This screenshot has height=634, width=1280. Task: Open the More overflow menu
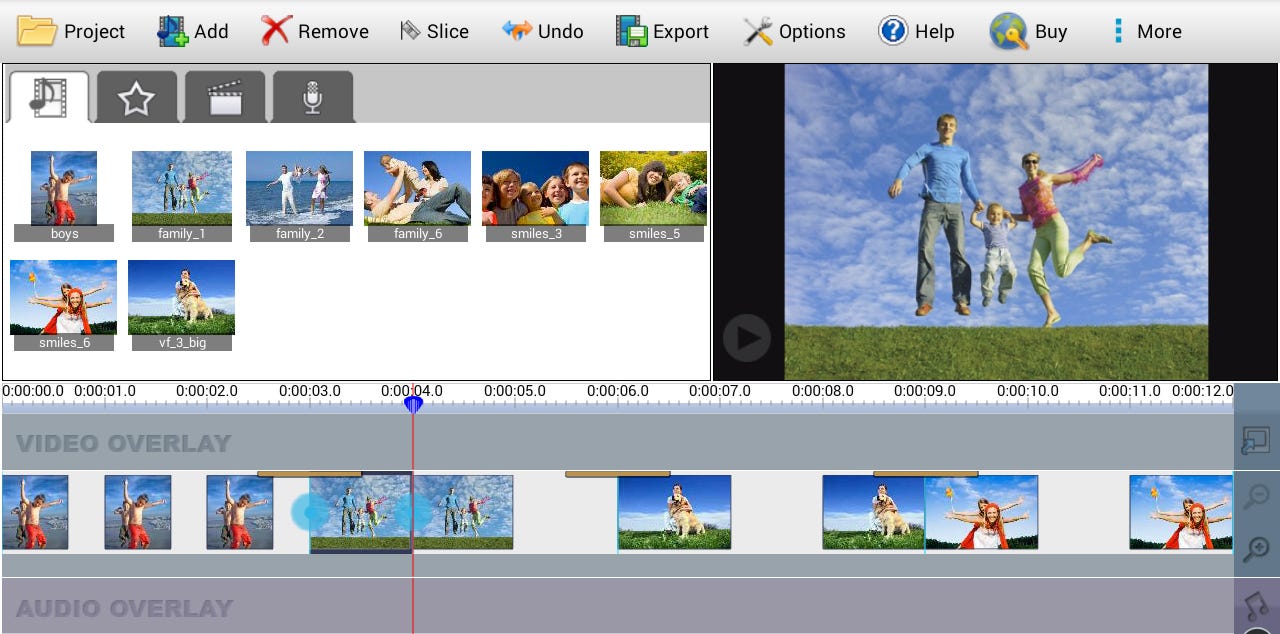click(x=1146, y=31)
